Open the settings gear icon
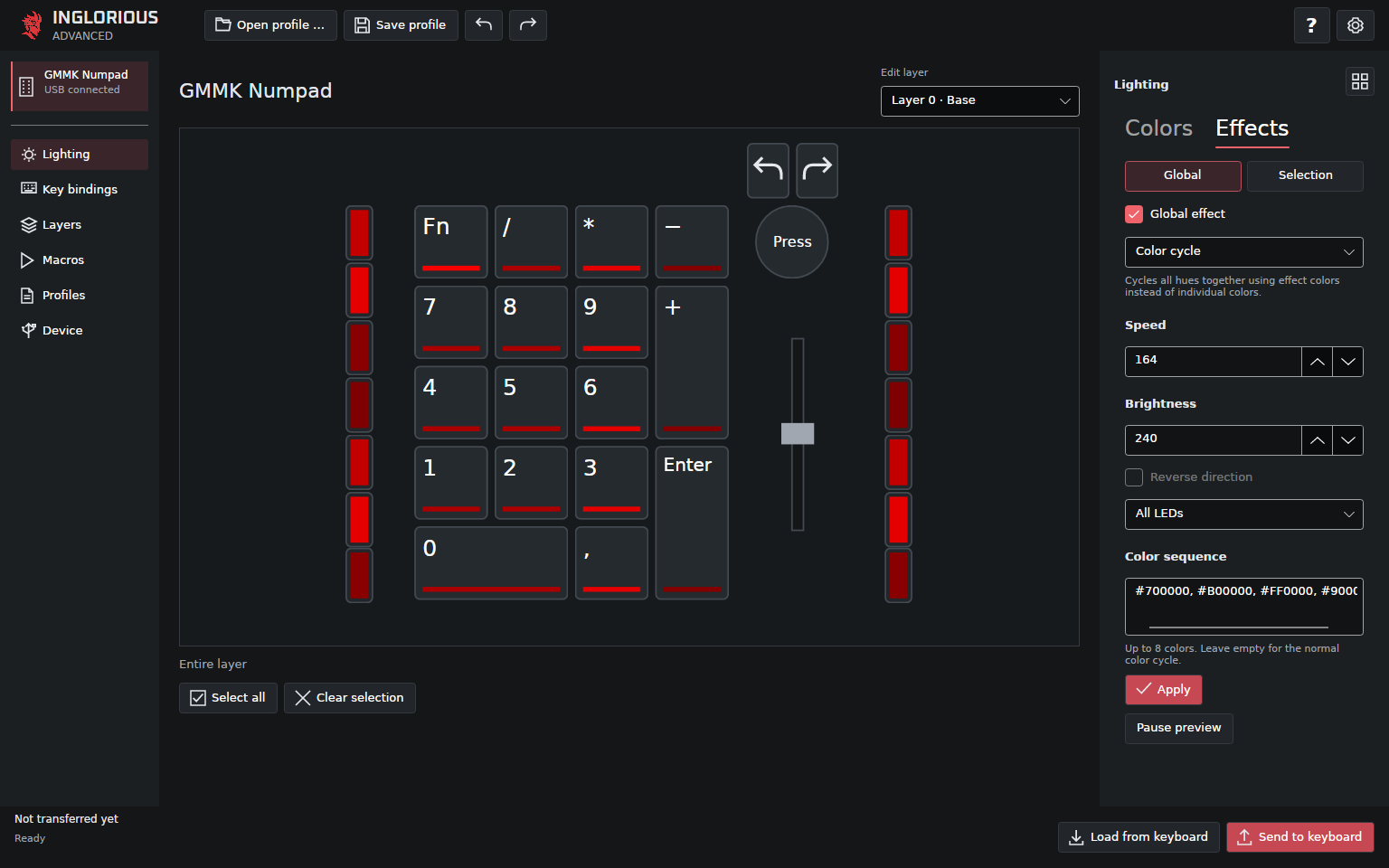 (1356, 25)
